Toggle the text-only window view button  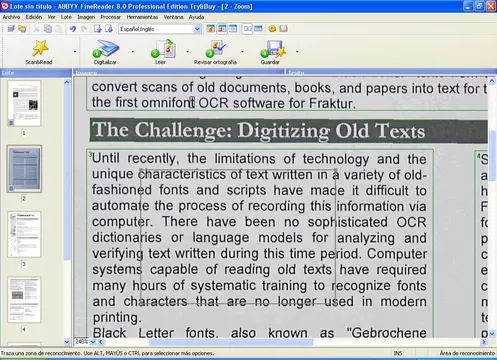[233, 29]
